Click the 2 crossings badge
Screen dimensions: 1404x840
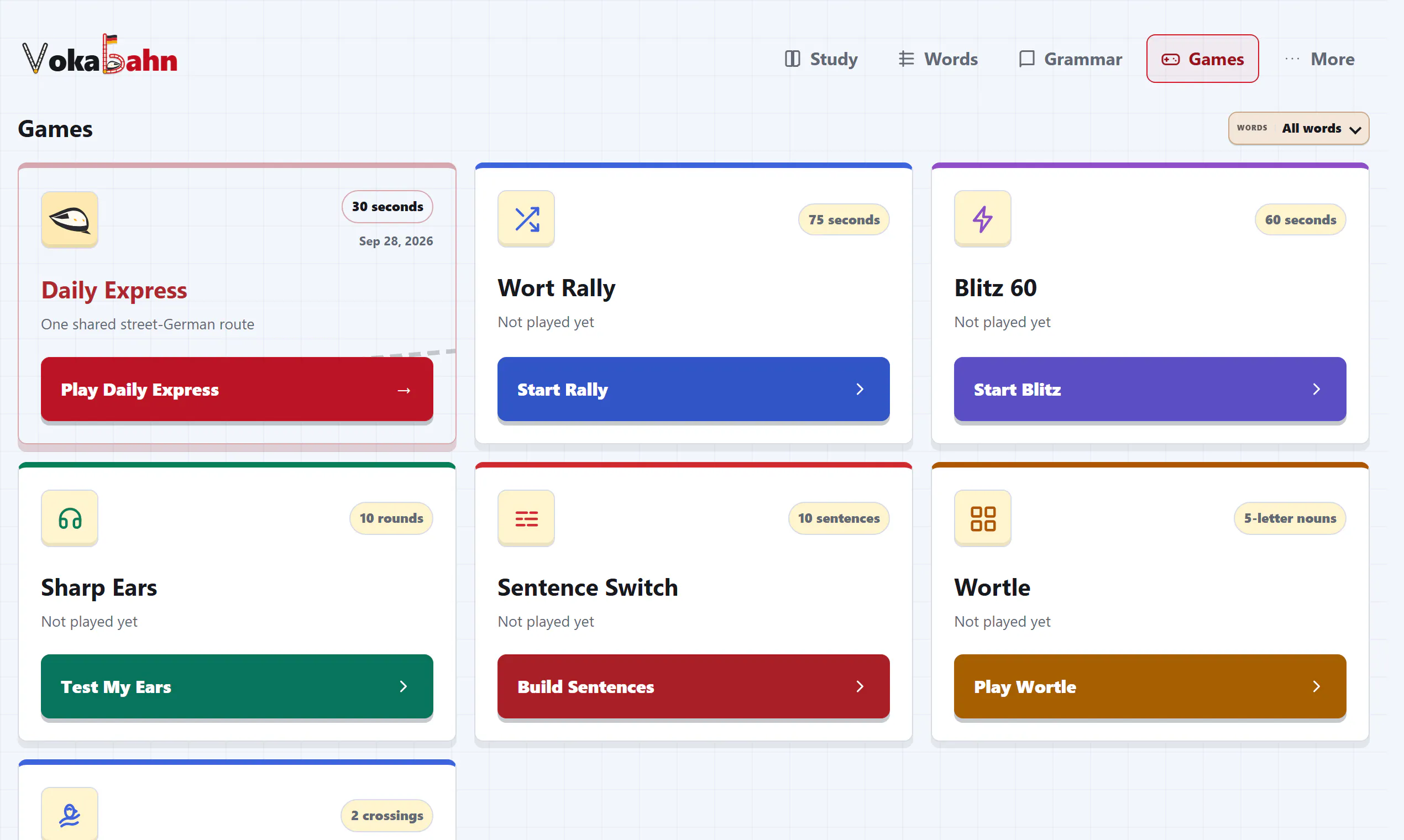[387, 816]
